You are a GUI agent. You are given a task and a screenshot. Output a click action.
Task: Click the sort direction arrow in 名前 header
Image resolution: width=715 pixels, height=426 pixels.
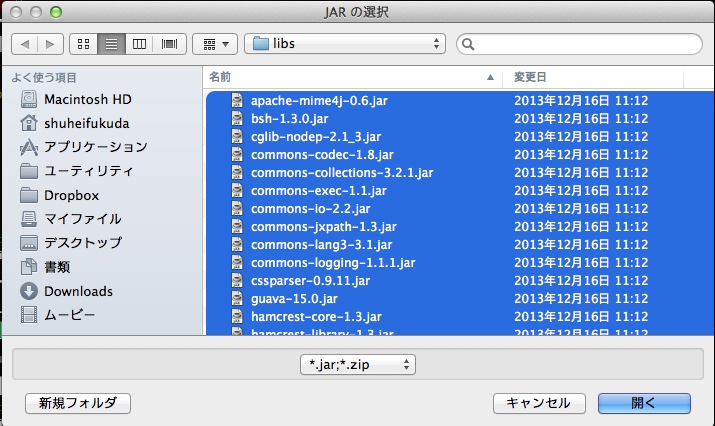coord(490,77)
